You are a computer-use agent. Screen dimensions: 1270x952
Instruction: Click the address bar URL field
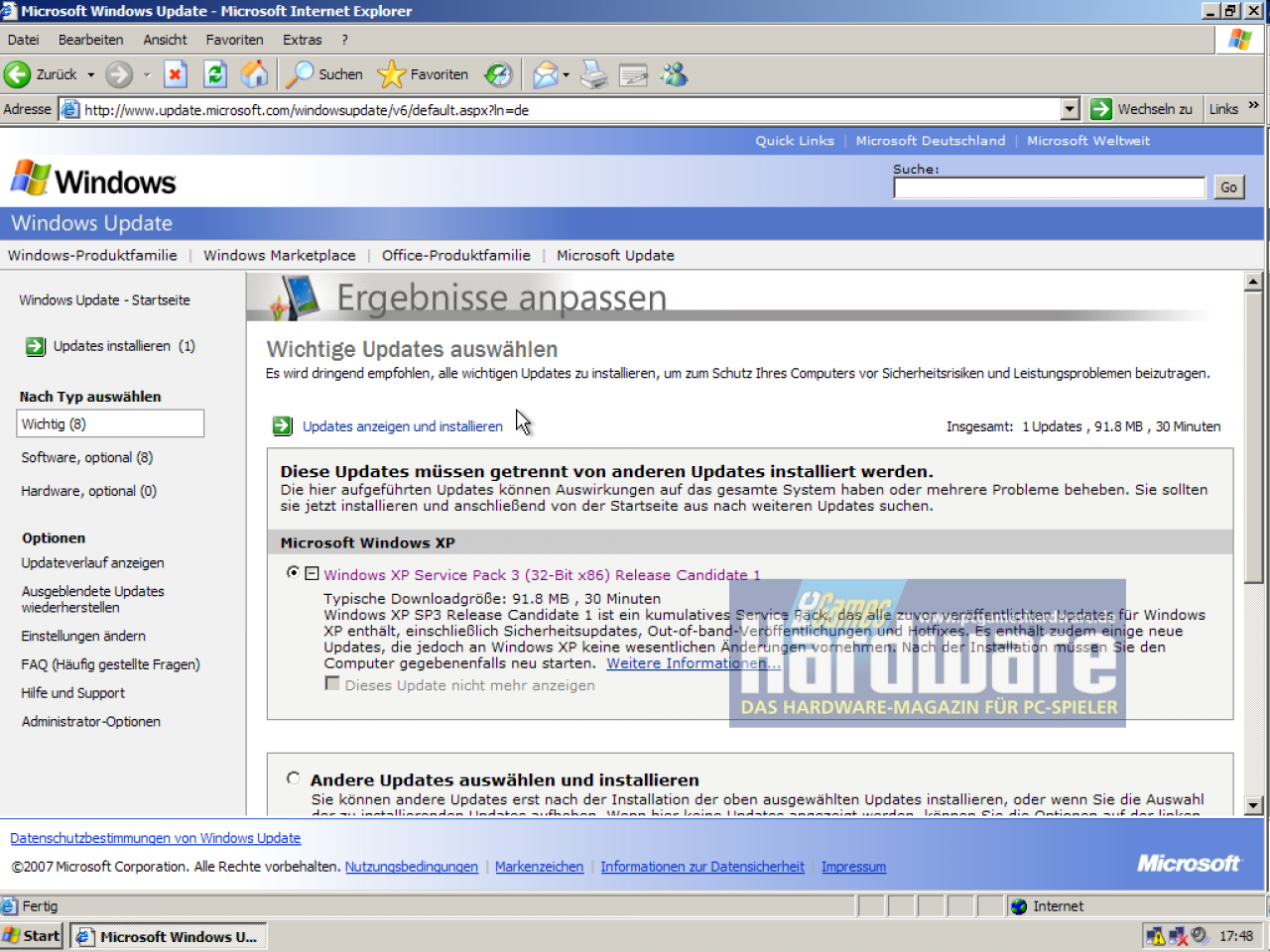[x=571, y=109]
